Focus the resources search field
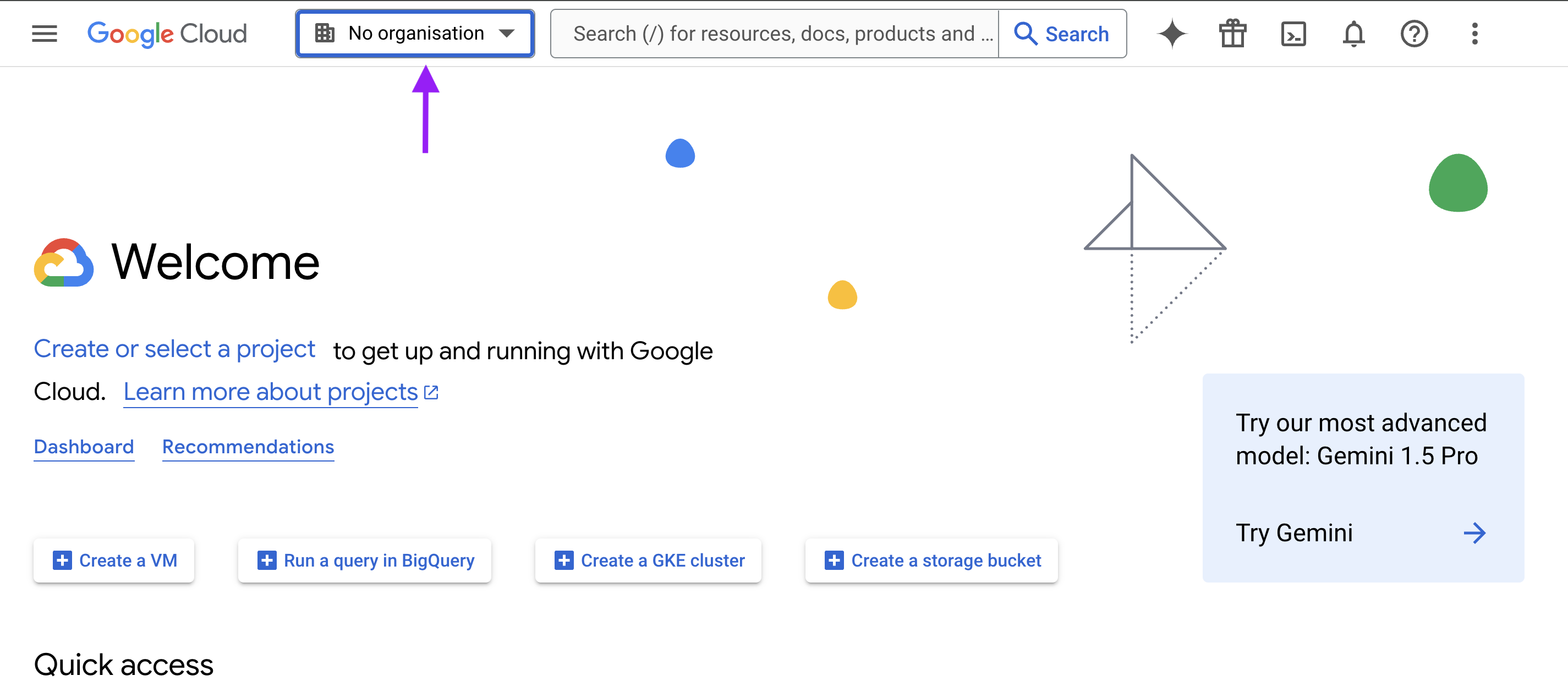This screenshot has width=1568, height=692. pyautogui.click(x=775, y=34)
